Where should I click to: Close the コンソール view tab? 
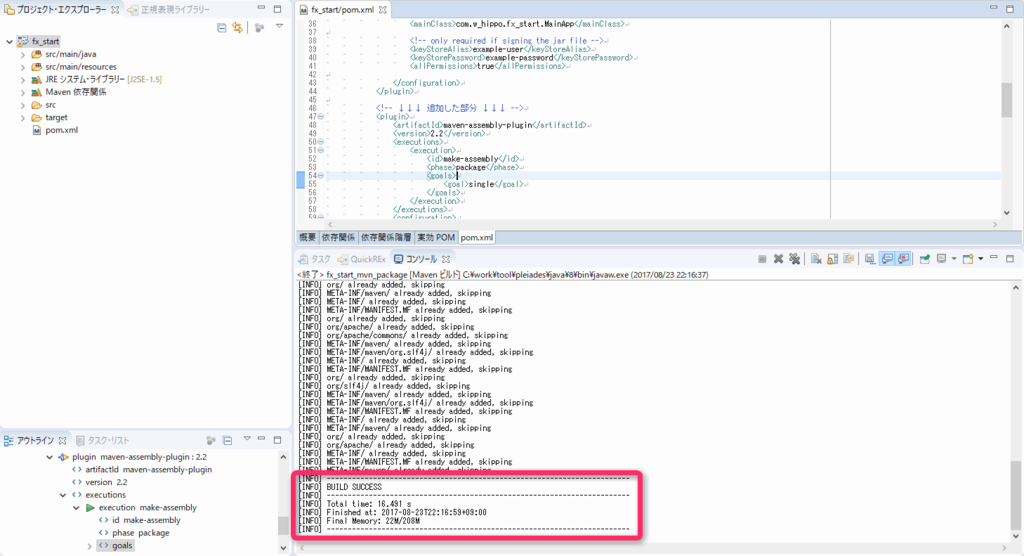tap(446, 259)
